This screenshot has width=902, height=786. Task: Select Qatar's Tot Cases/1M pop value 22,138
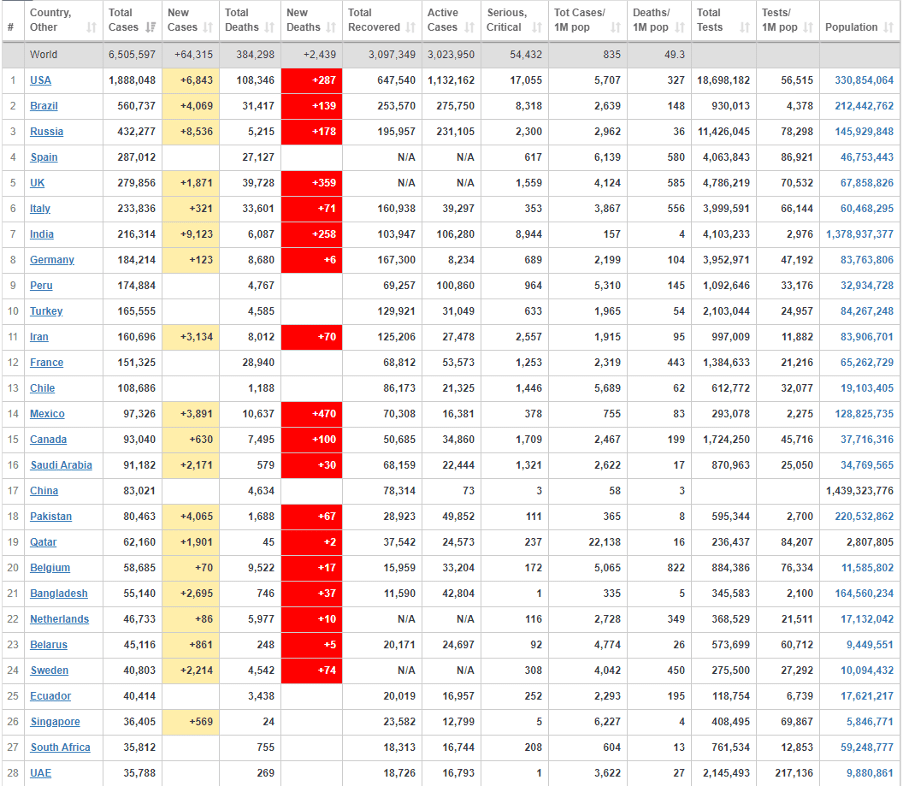point(605,542)
